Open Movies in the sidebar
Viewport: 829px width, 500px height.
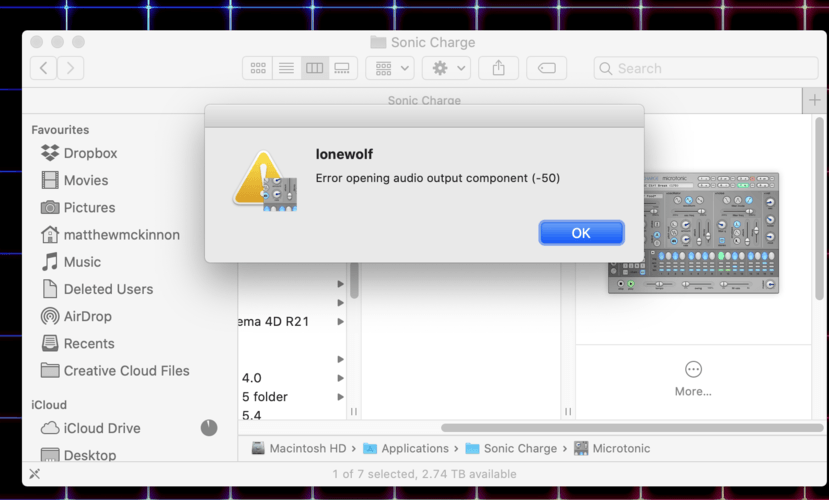pos(86,180)
